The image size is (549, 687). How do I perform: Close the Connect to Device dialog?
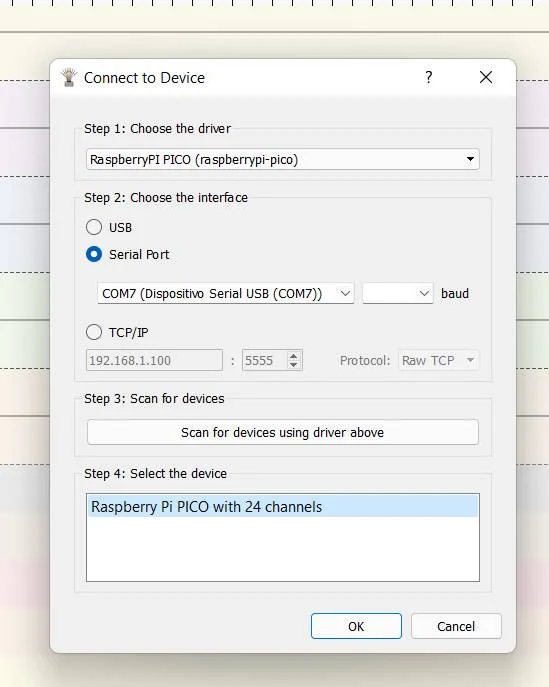click(485, 78)
